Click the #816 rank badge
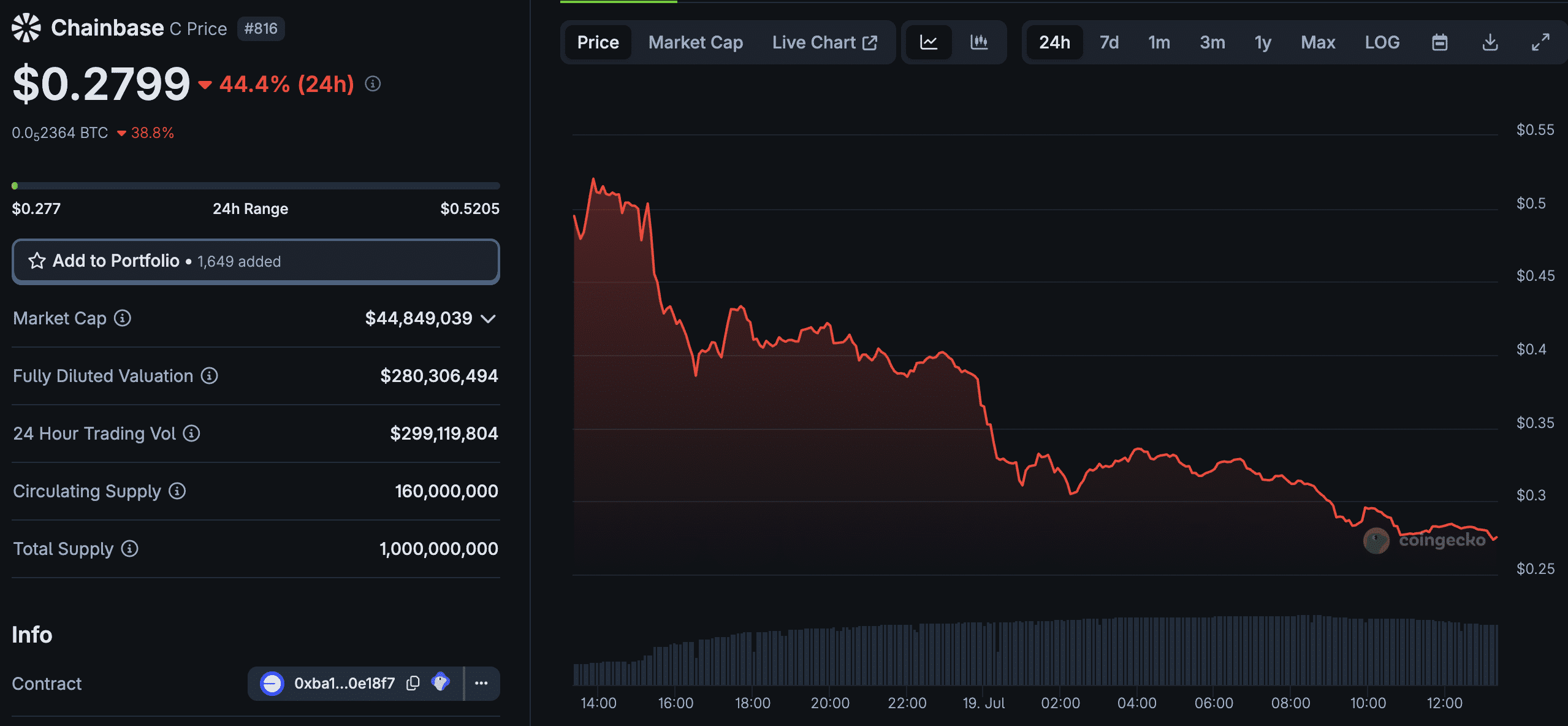This screenshot has width=1568, height=726. coord(261,28)
